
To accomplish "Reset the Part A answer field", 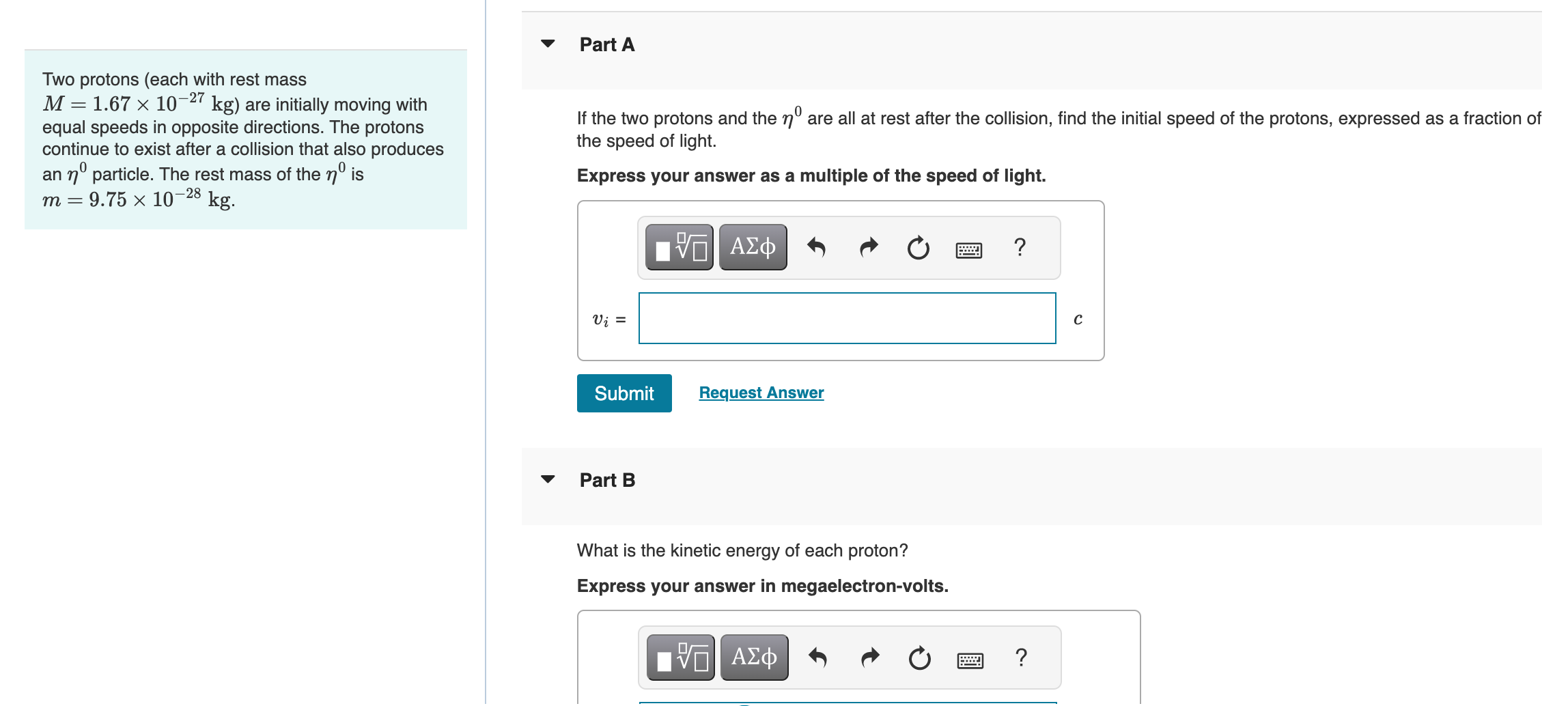I will point(918,247).
